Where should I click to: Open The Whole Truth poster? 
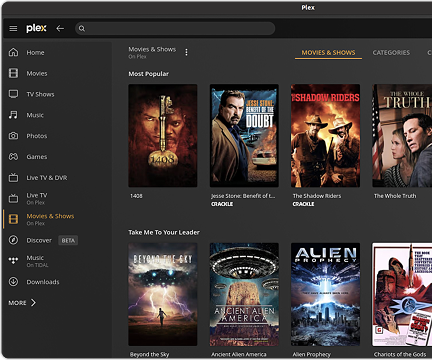tap(402, 136)
